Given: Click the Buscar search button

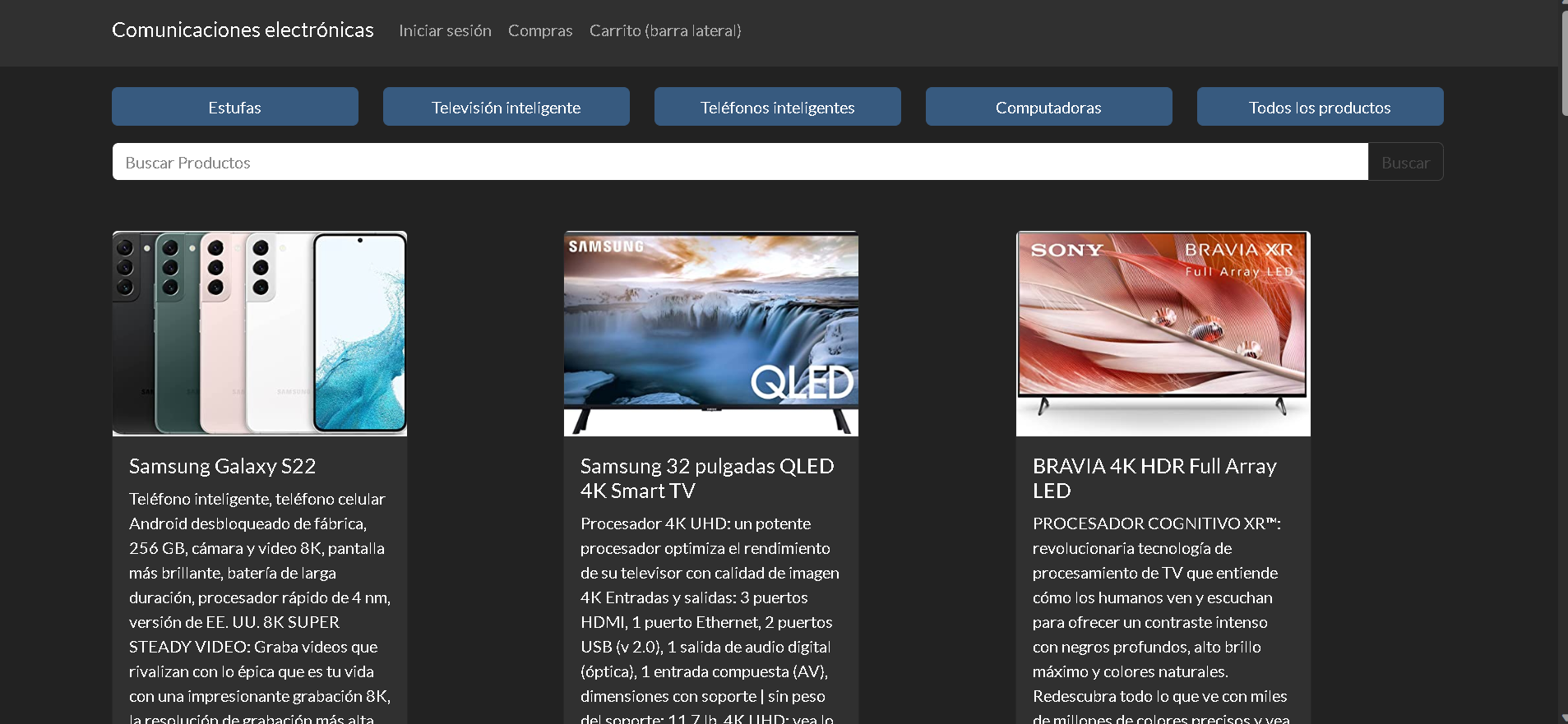Looking at the screenshot, I should coord(1406,162).
